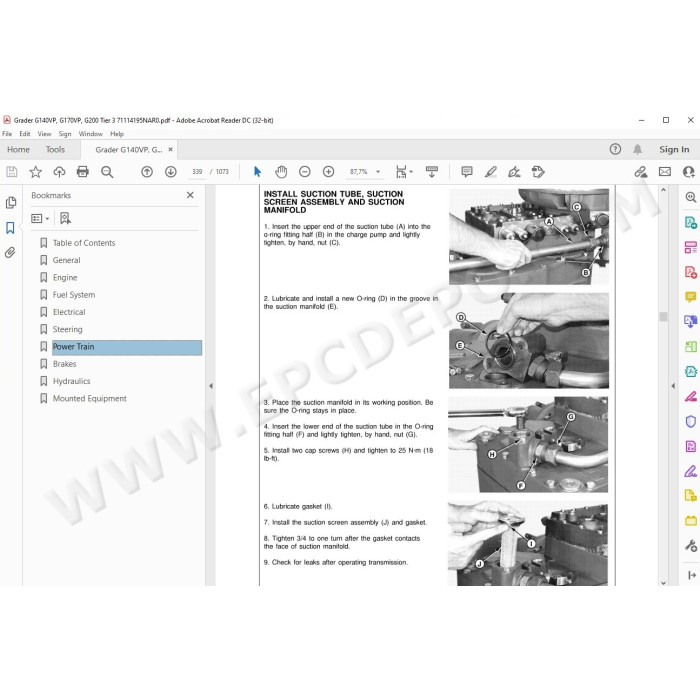Open the Window menu
Screen dimensions: 700x700
click(x=91, y=134)
